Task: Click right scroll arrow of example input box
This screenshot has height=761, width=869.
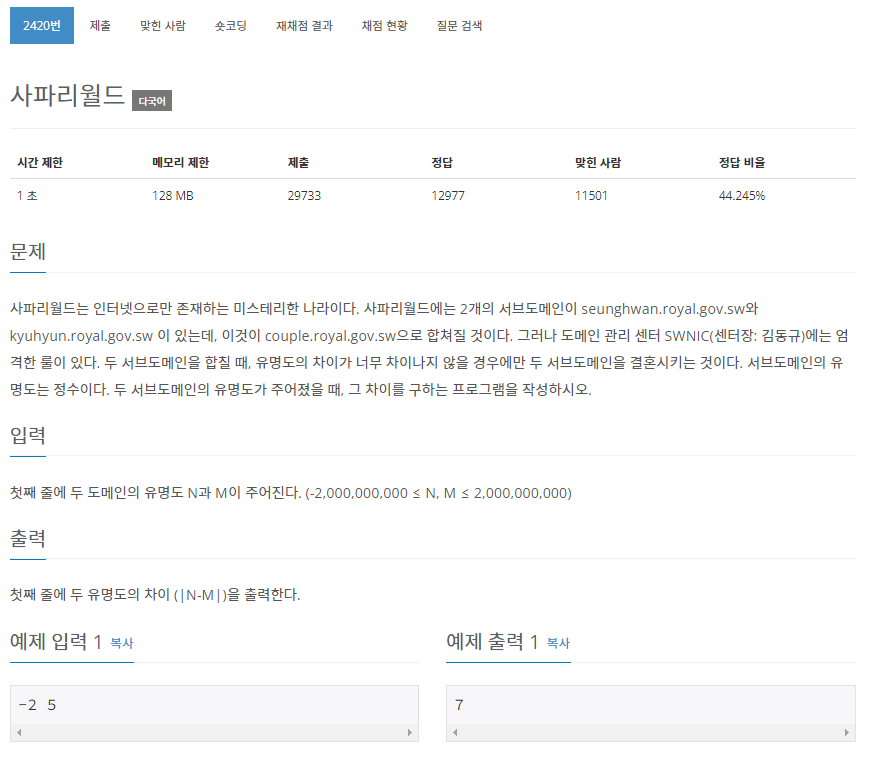Action: (x=410, y=732)
